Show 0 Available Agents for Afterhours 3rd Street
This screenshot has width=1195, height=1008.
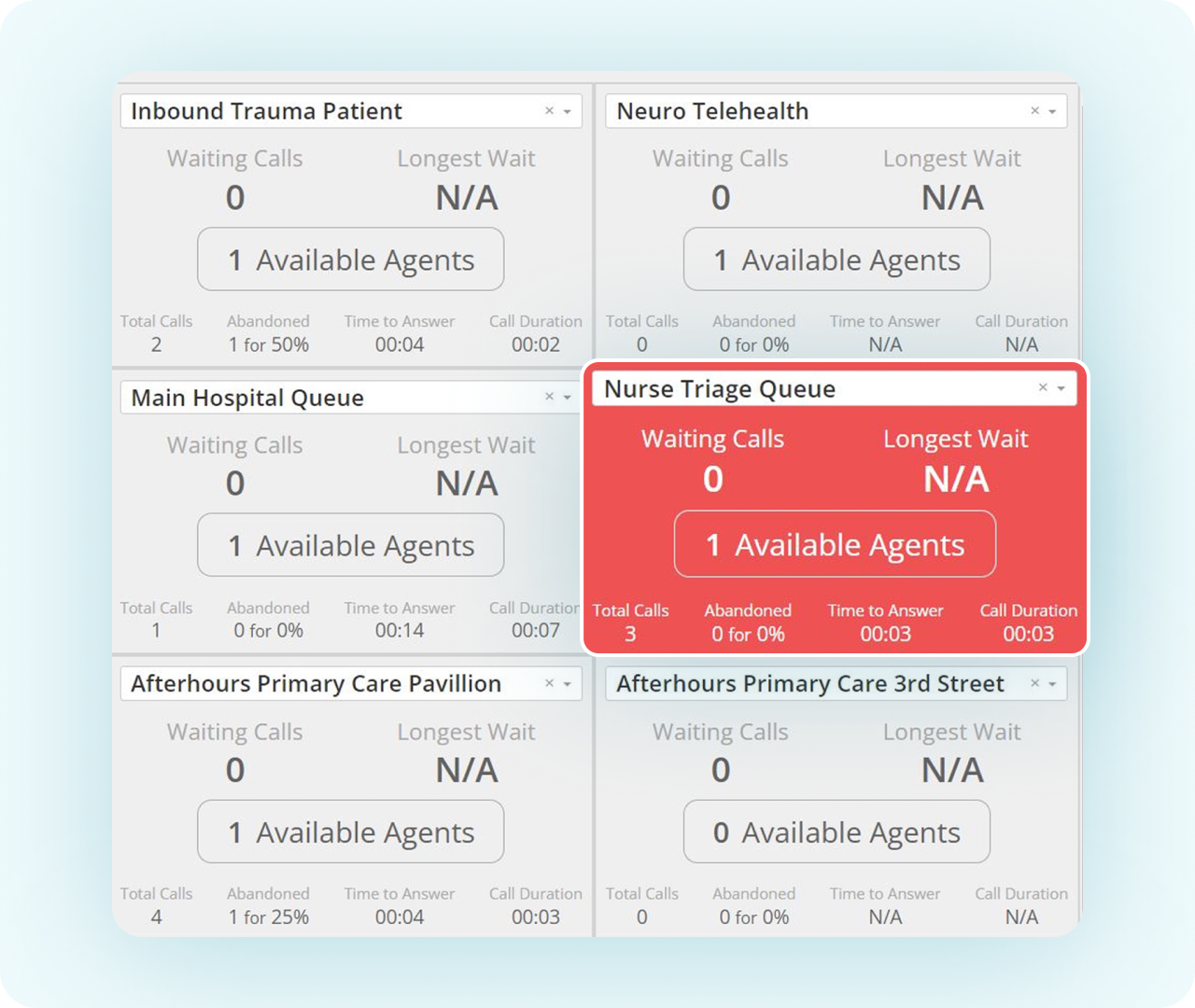[x=836, y=832]
